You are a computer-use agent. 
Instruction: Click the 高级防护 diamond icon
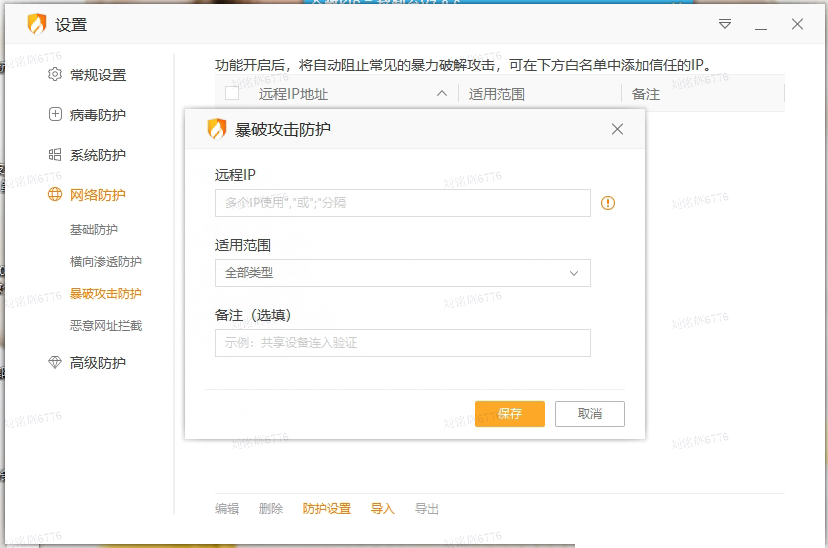pos(55,363)
